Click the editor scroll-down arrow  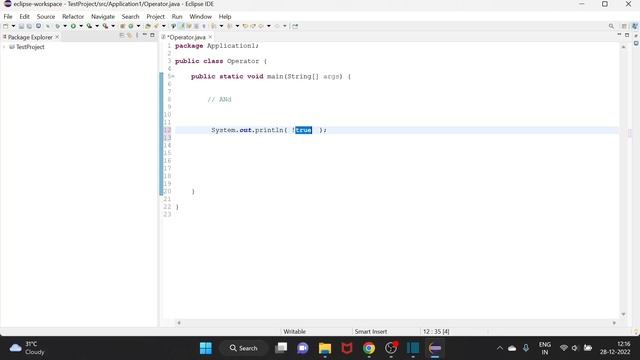[623, 314]
